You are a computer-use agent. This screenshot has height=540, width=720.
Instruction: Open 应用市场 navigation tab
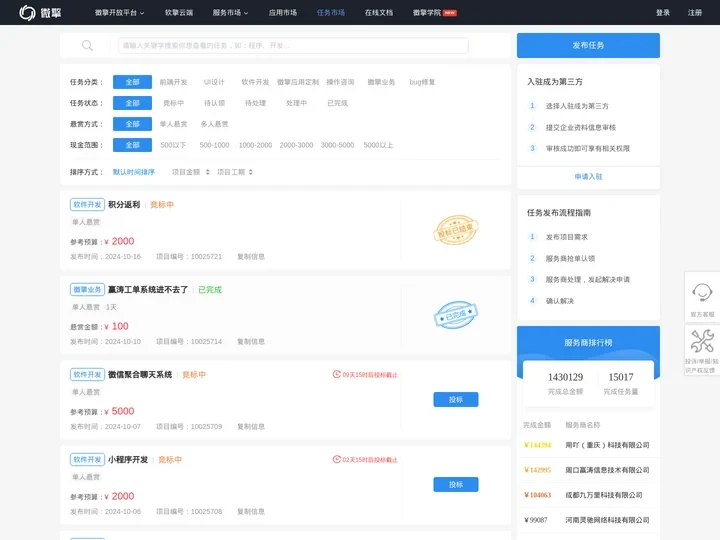click(283, 13)
